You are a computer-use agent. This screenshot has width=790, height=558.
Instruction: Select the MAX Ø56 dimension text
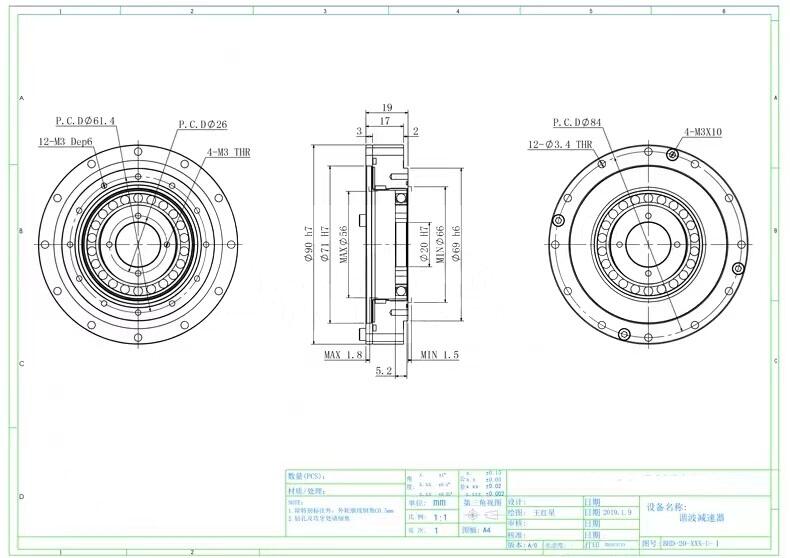pos(343,239)
